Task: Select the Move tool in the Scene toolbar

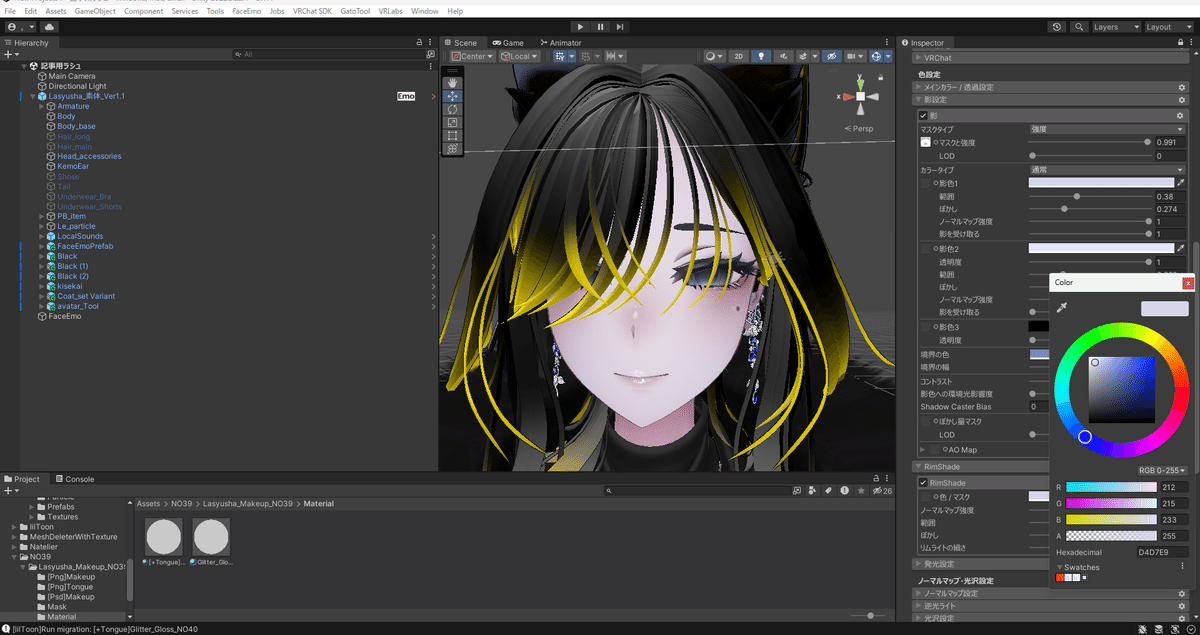Action: (x=453, y=96)
